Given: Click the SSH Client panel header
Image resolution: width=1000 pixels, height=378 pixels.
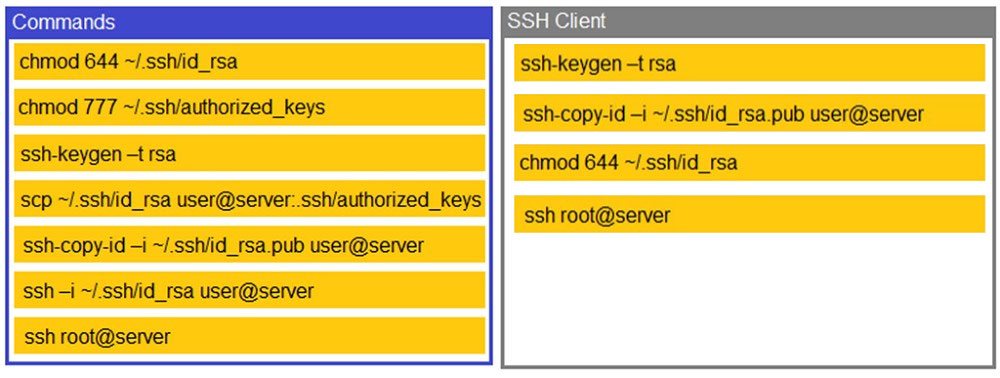Looking at the screenshot, I should (749, 21).
